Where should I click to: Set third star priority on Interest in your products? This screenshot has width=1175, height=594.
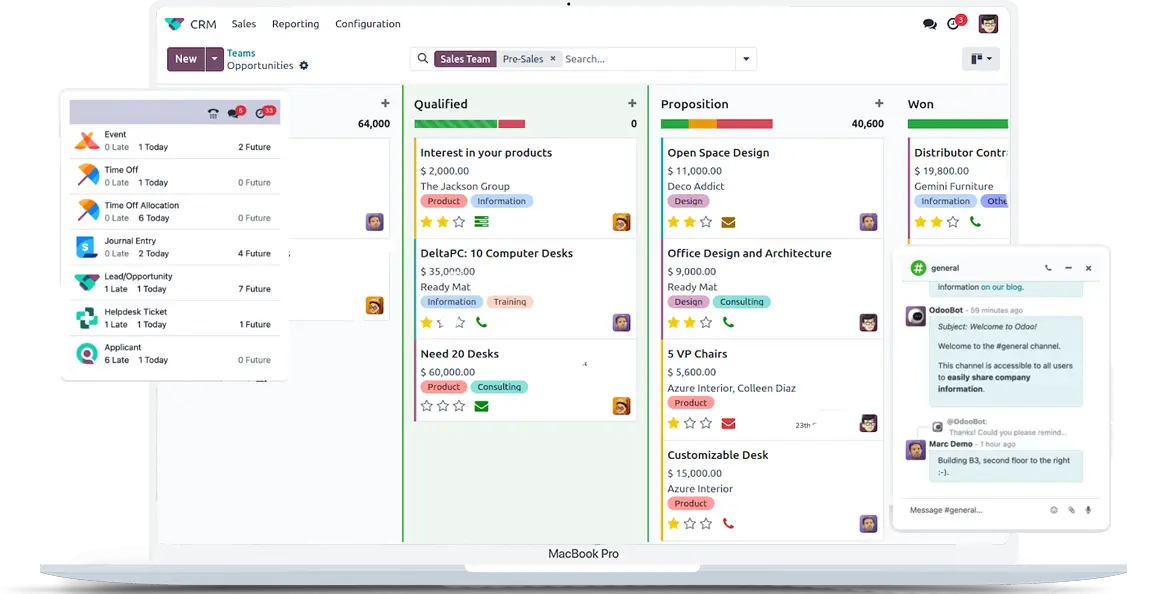[459, 222]
